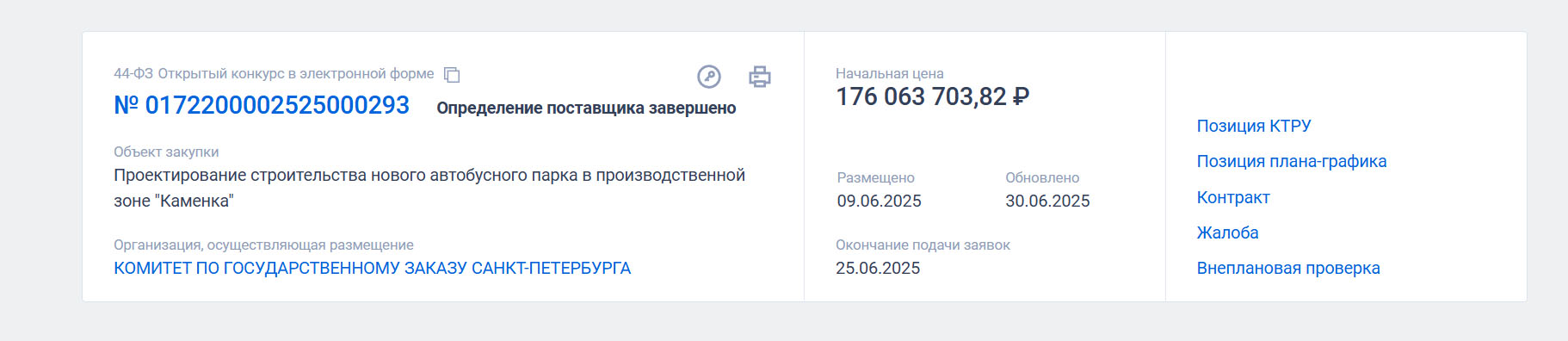Open procurement № 0172200002525000293
The width and height of the screenshot is (1568, 341).
pyautogui.click(x=262, y=105)
